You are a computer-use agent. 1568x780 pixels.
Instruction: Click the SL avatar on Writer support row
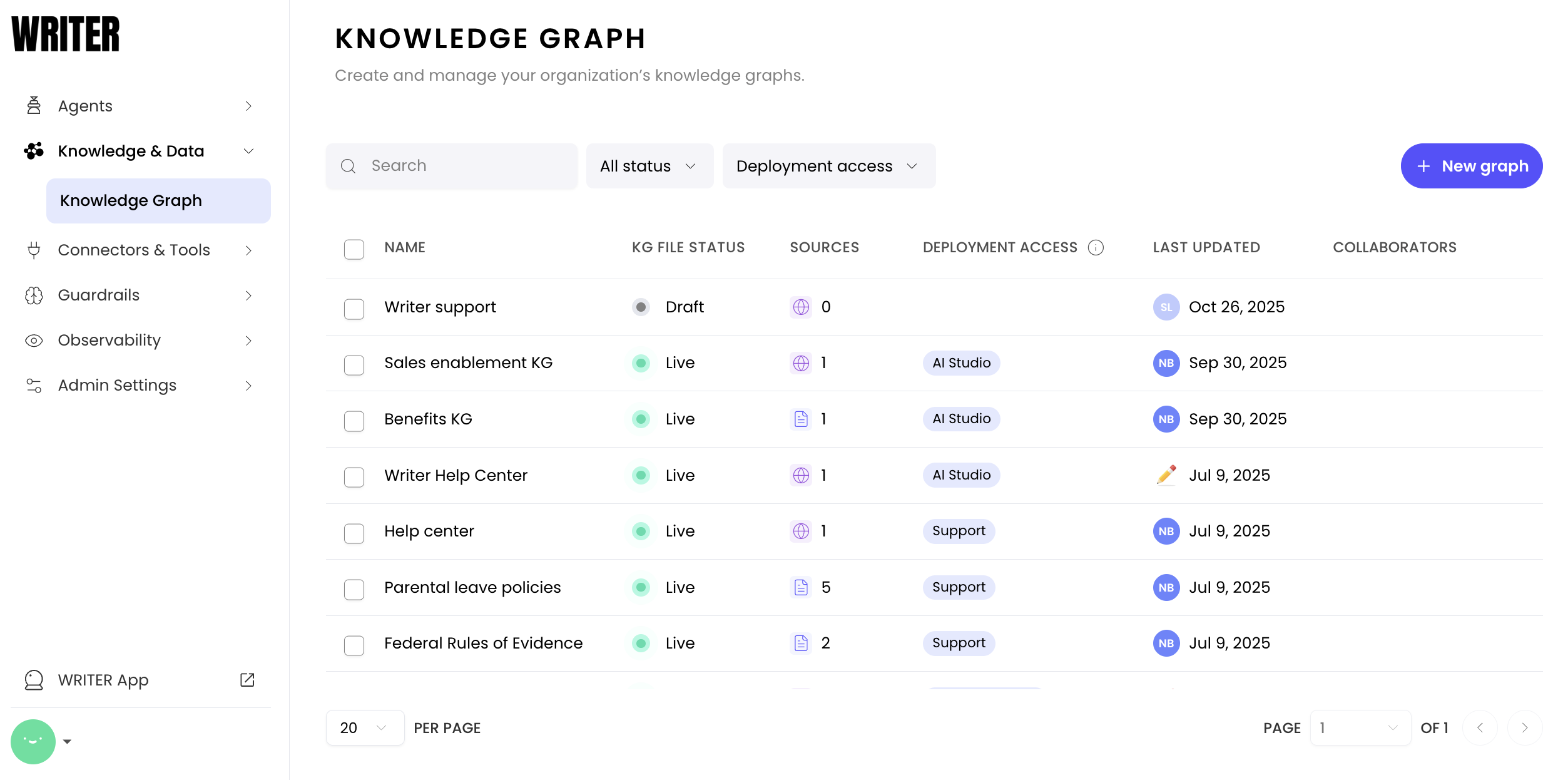pyautogui.click(x=1166, y=307)
